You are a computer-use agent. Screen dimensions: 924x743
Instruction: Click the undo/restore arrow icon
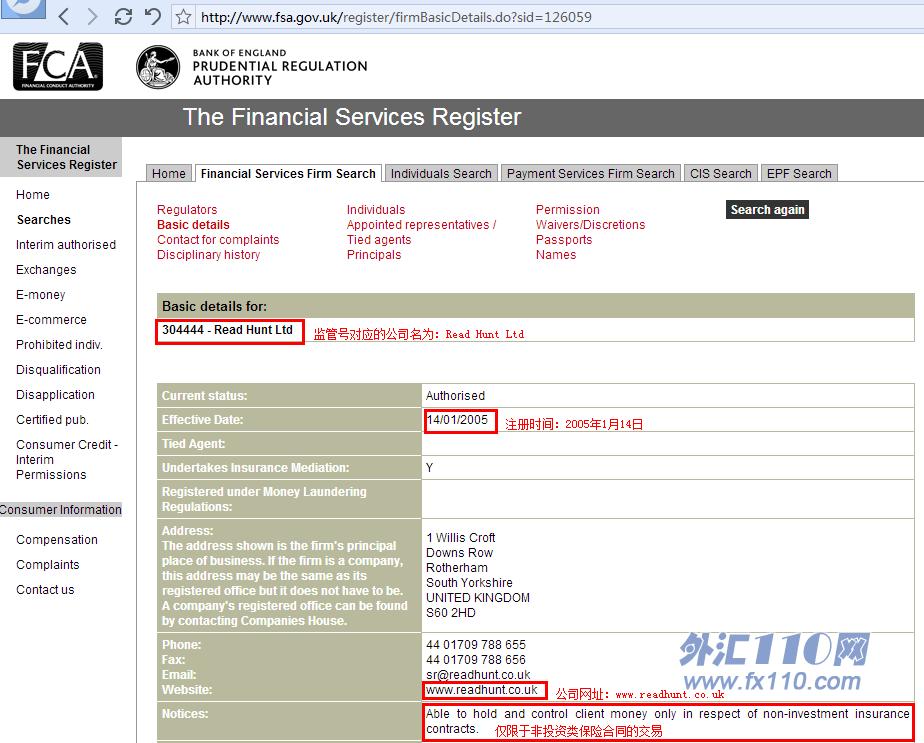[153, 16]
